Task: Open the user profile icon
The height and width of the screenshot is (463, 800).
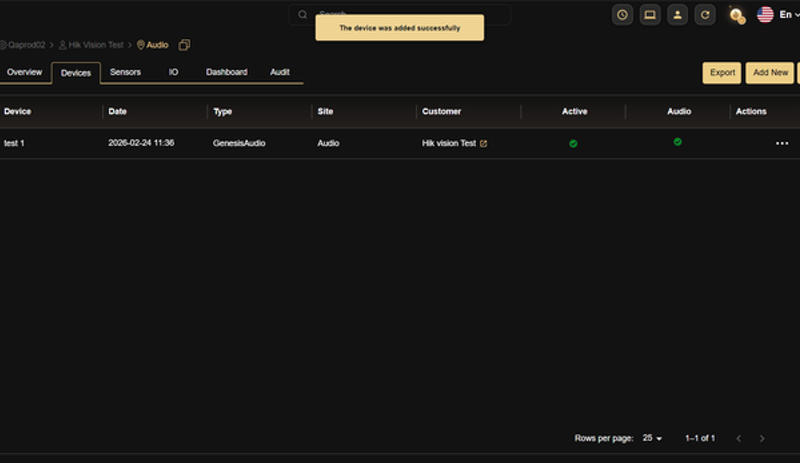Action: point(677,15)
